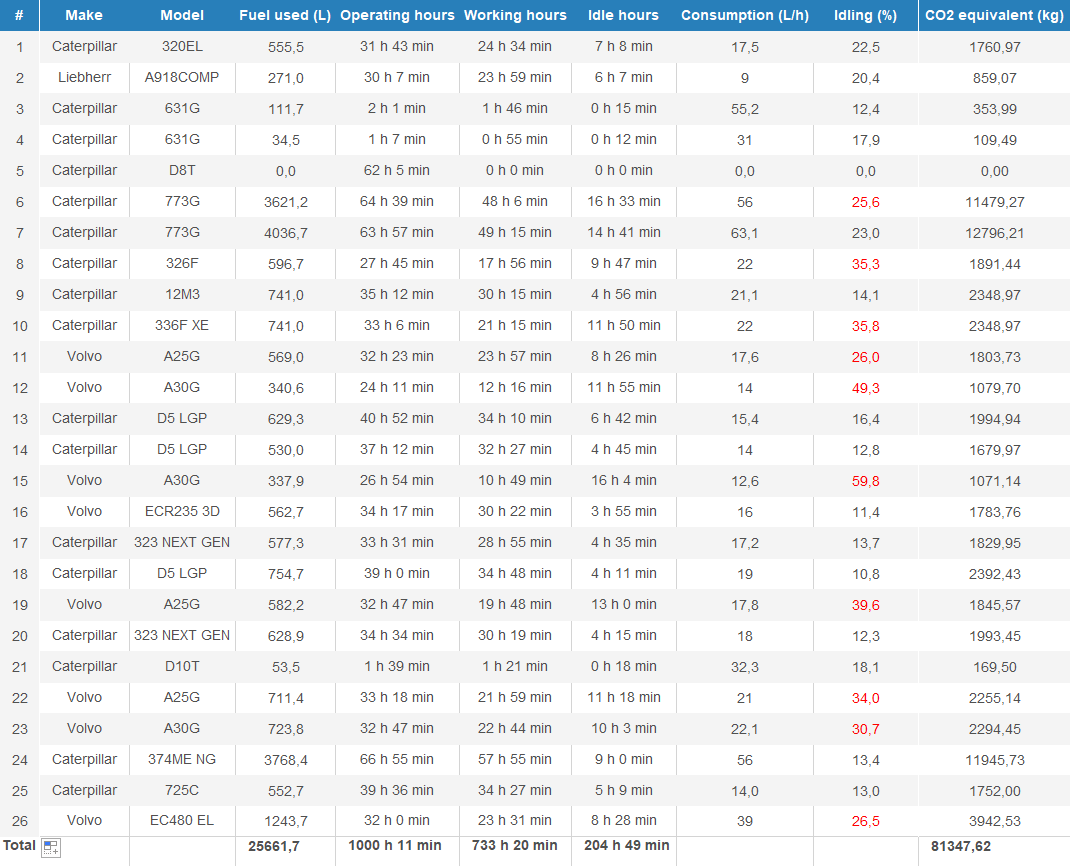Image resolution: width=1070 pixels, height=866 pixels.
Task: Click model cell EC480 EL
Action: click(x=182, y=820)
